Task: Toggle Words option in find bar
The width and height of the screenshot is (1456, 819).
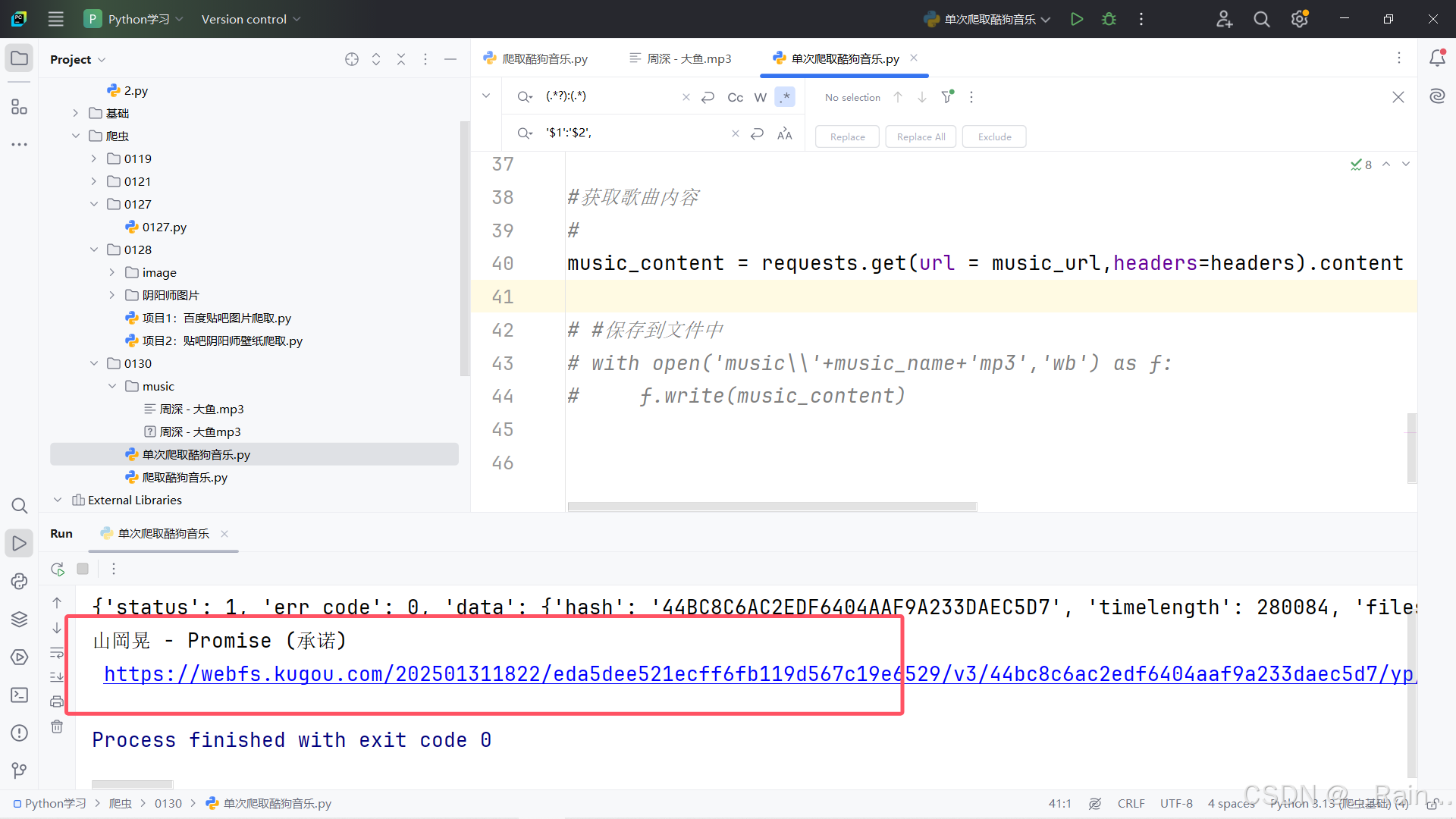Action: tap(760, 97)
